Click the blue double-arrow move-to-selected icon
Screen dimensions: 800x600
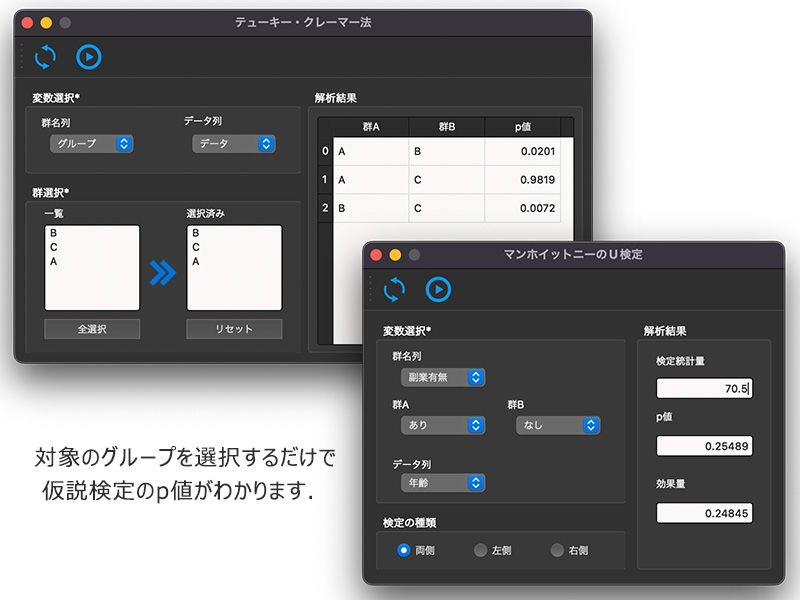[162, 272]
